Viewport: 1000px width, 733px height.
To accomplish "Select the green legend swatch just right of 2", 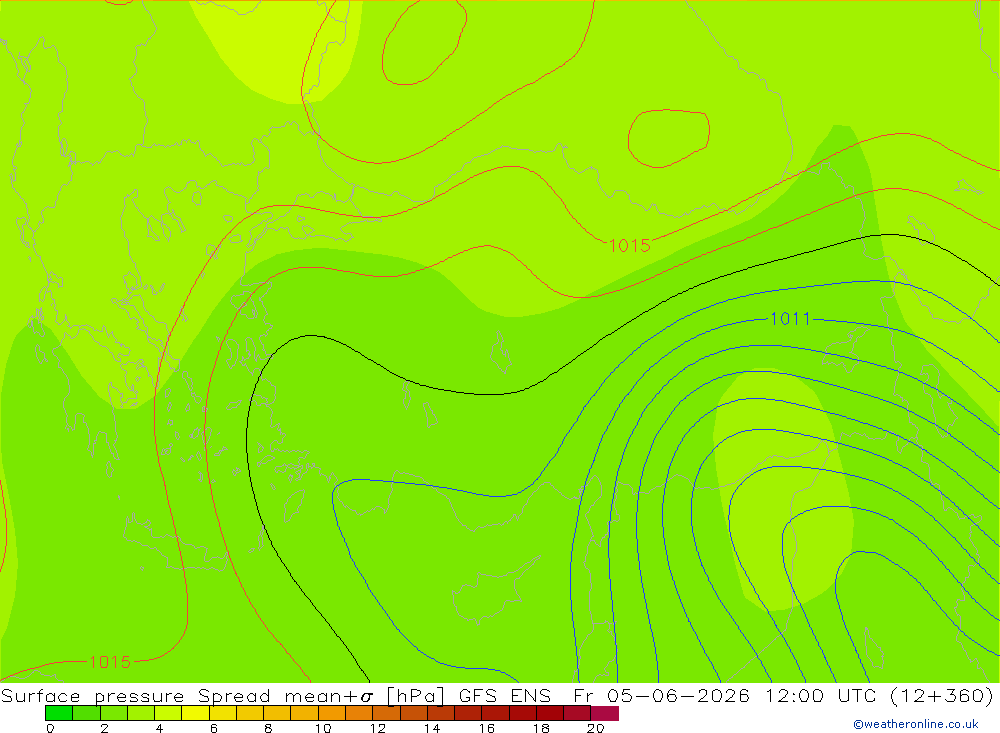I will (114, 713).
